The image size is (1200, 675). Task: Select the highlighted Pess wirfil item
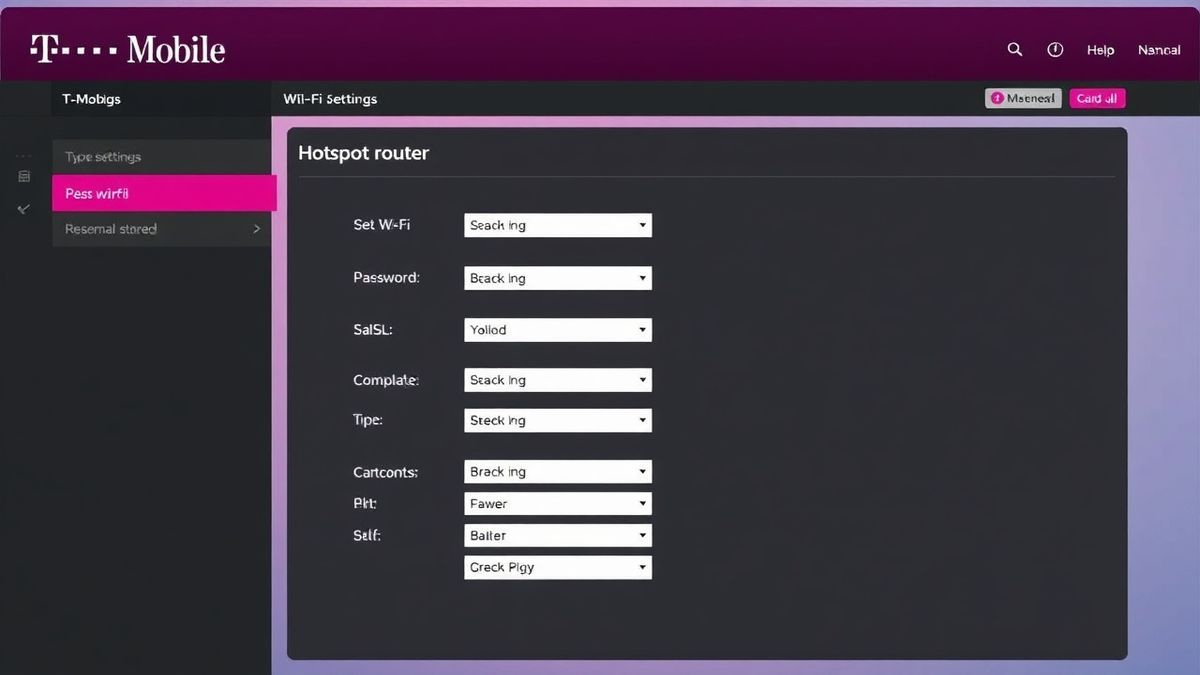(164, 193)
